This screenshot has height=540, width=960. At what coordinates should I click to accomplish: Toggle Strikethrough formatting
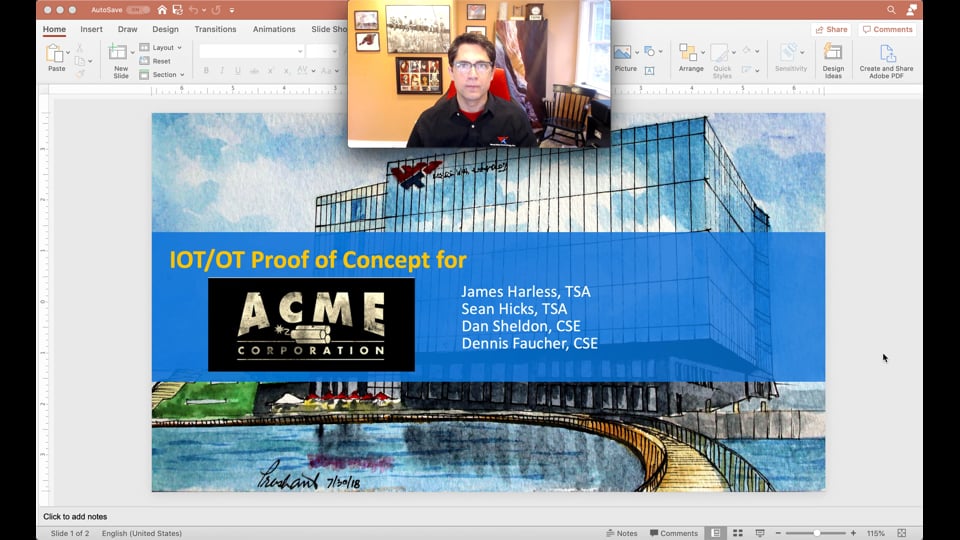coord(254,71)
